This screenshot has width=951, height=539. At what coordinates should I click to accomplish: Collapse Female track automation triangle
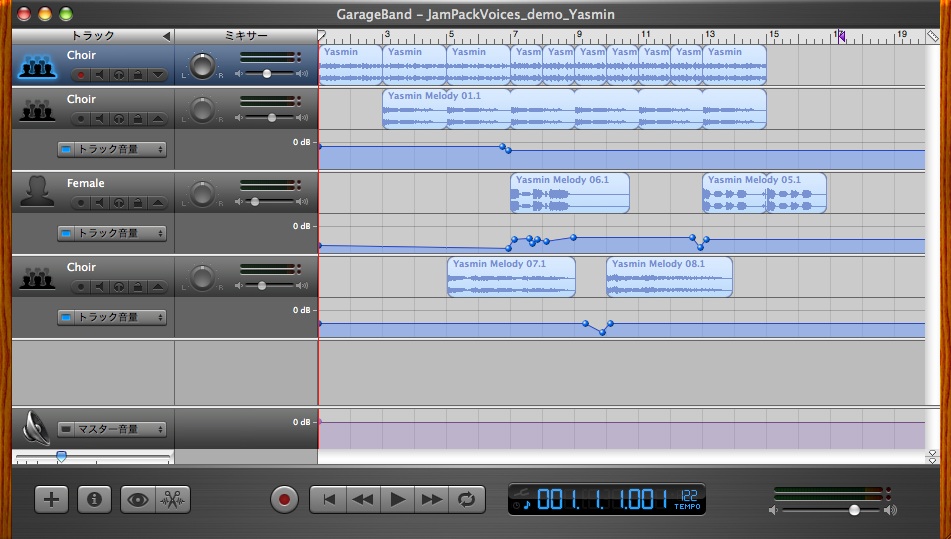click(x=158, y=203)
